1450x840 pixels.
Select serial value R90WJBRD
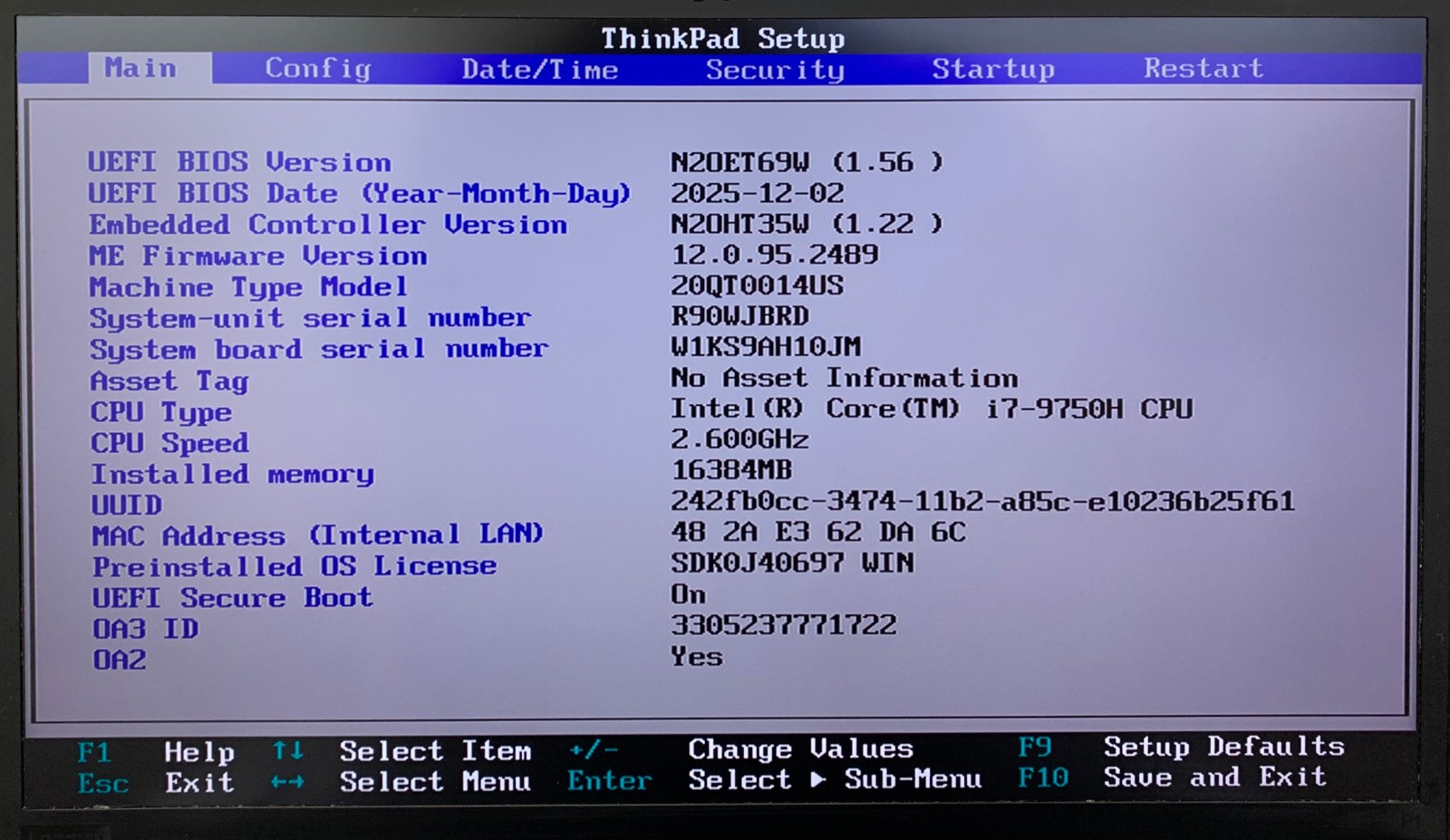739,316
